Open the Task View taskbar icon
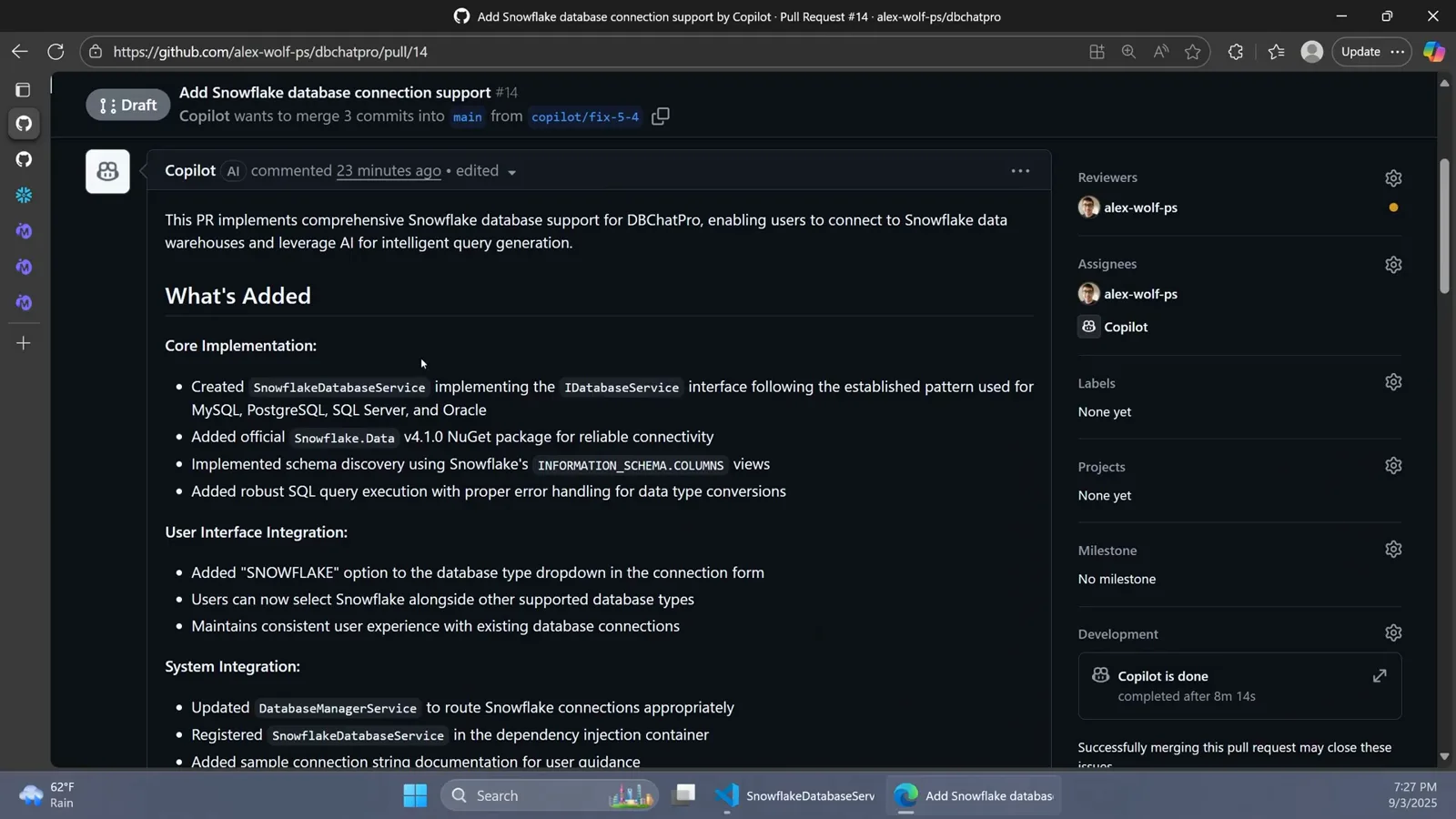The height and width of the screenshot is (819, 1456). click(x=684, y=795)
